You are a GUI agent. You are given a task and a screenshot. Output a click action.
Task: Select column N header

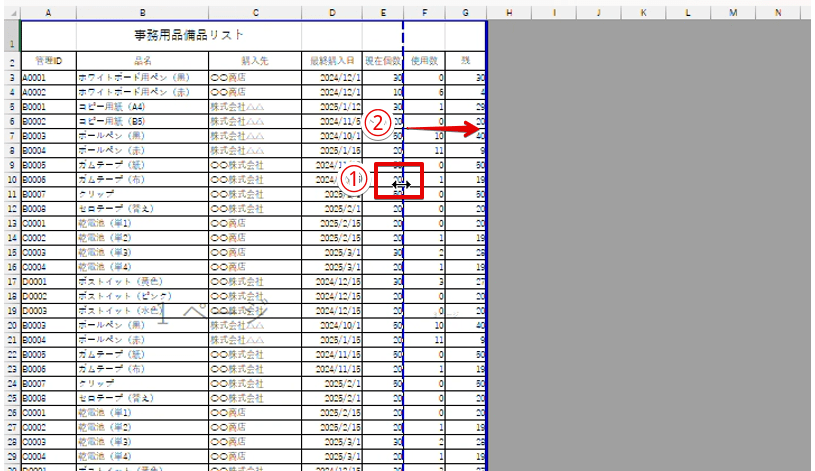pos(777,12)
